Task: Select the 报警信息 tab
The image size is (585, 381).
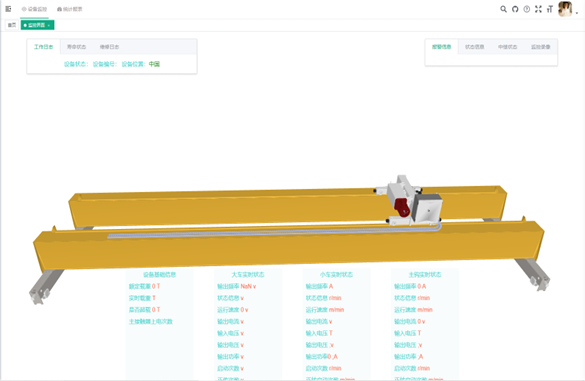Action: (442, 47)
